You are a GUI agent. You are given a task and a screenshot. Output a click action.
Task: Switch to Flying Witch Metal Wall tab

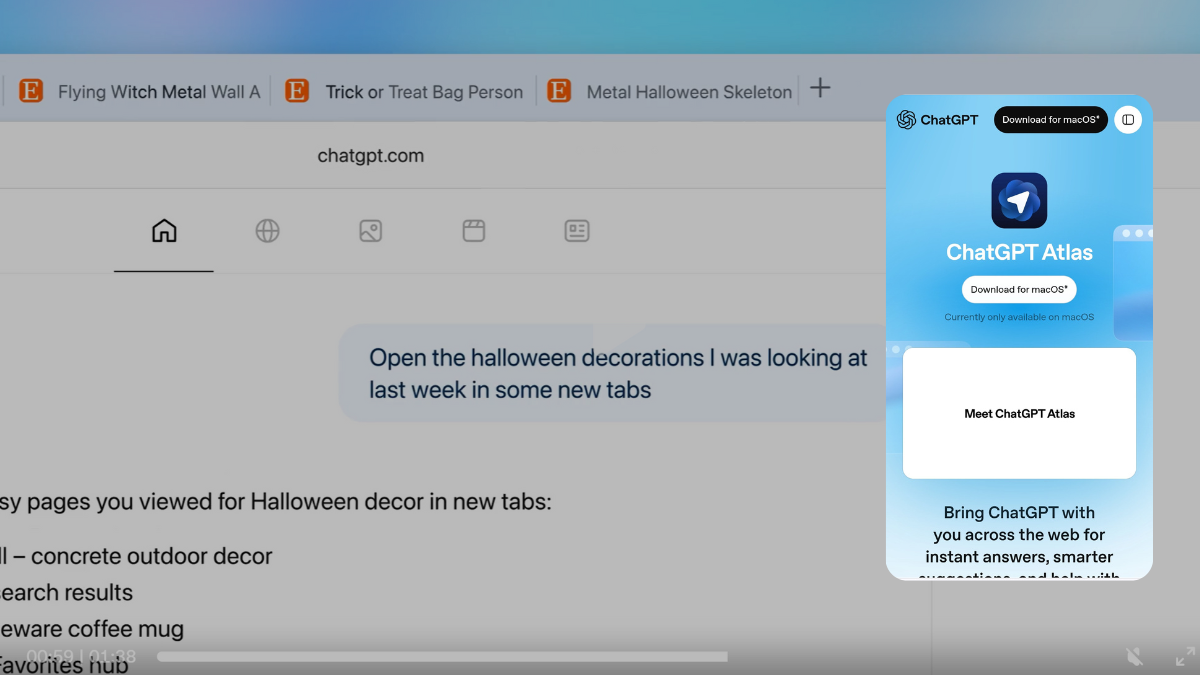140,92
